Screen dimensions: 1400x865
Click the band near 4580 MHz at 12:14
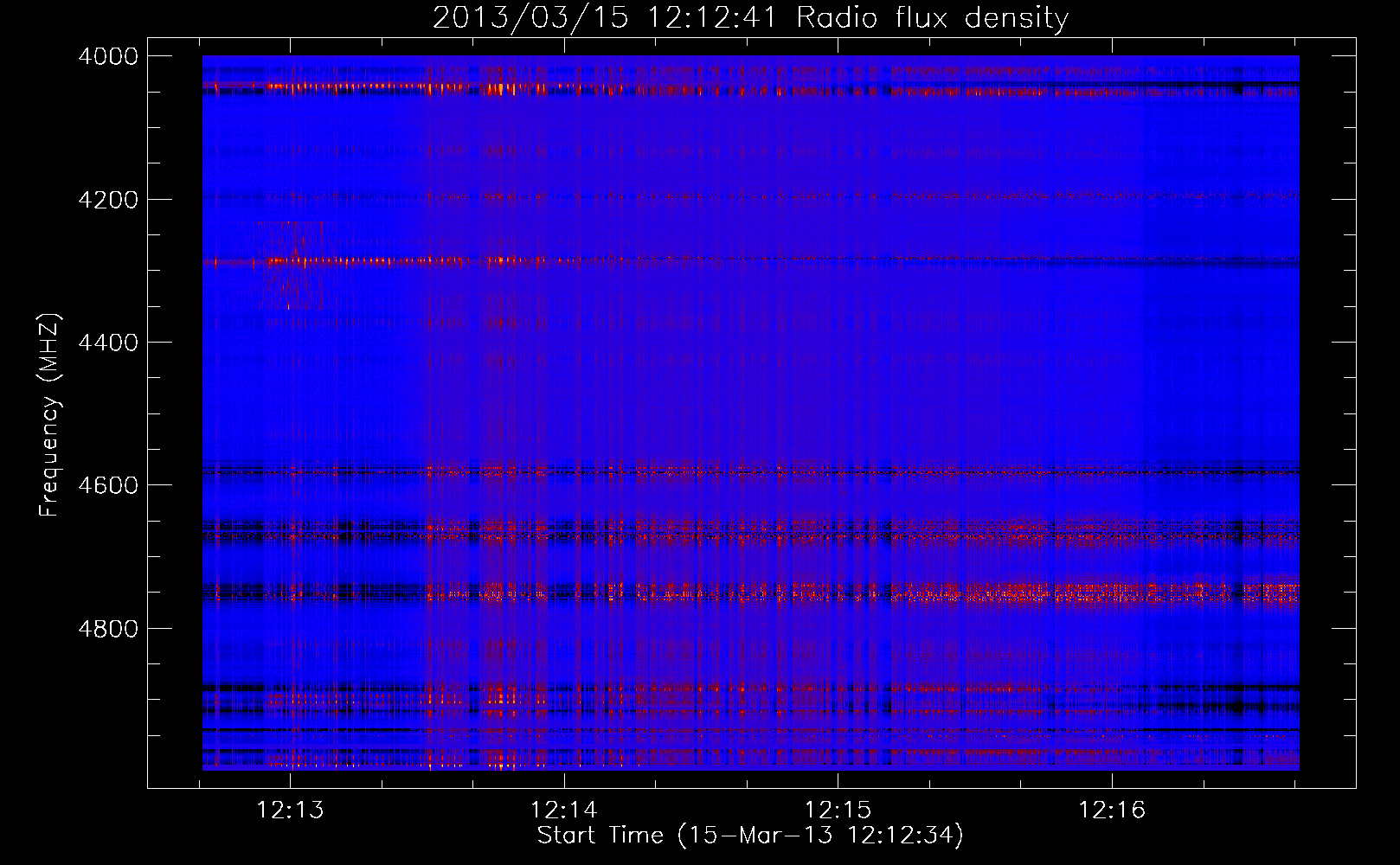tap(564, 471)
